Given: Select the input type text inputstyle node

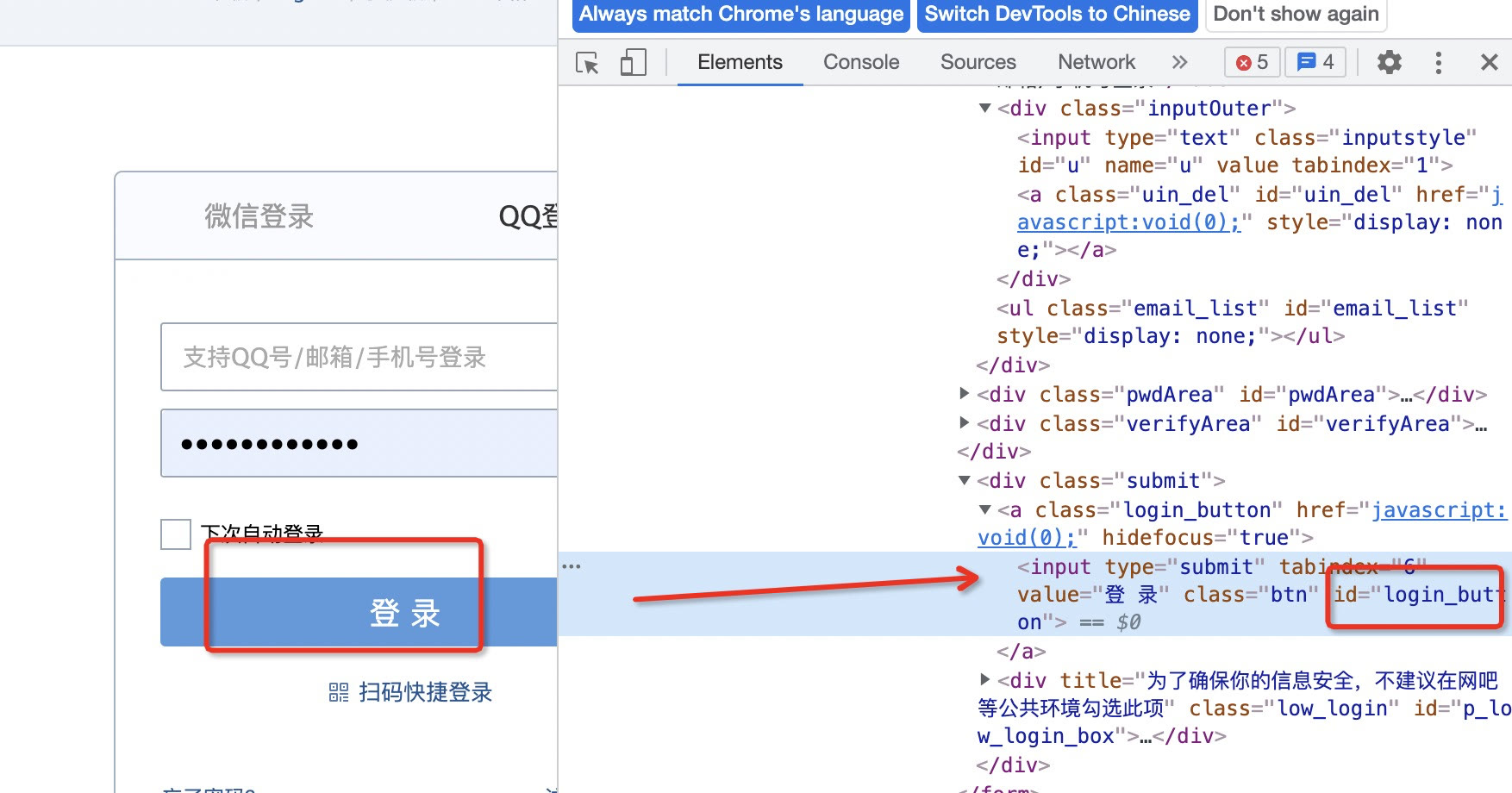Looking at the screenshot, I should tap(1246, 152).
